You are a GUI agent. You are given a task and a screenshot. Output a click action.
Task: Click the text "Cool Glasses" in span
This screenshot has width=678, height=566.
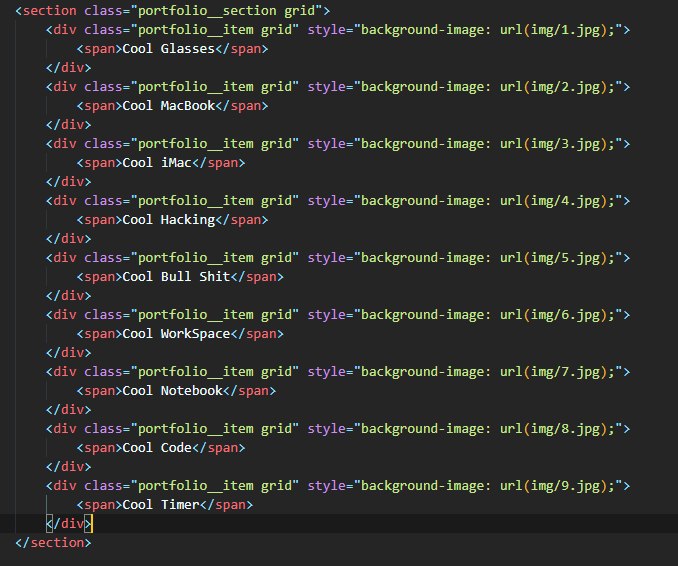coord(169,49)
